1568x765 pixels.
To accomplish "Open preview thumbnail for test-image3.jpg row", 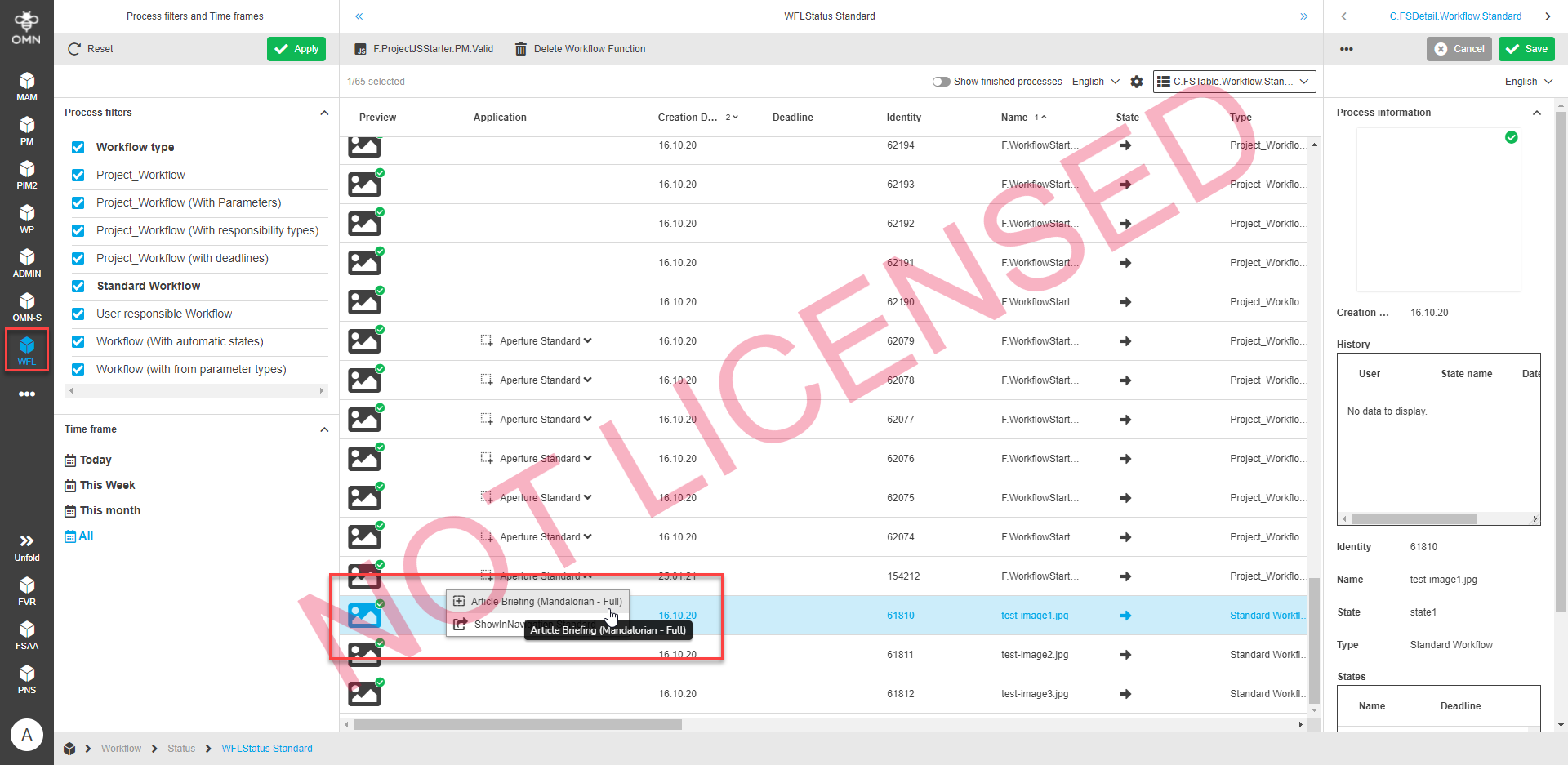I will [x=364, y=694].
